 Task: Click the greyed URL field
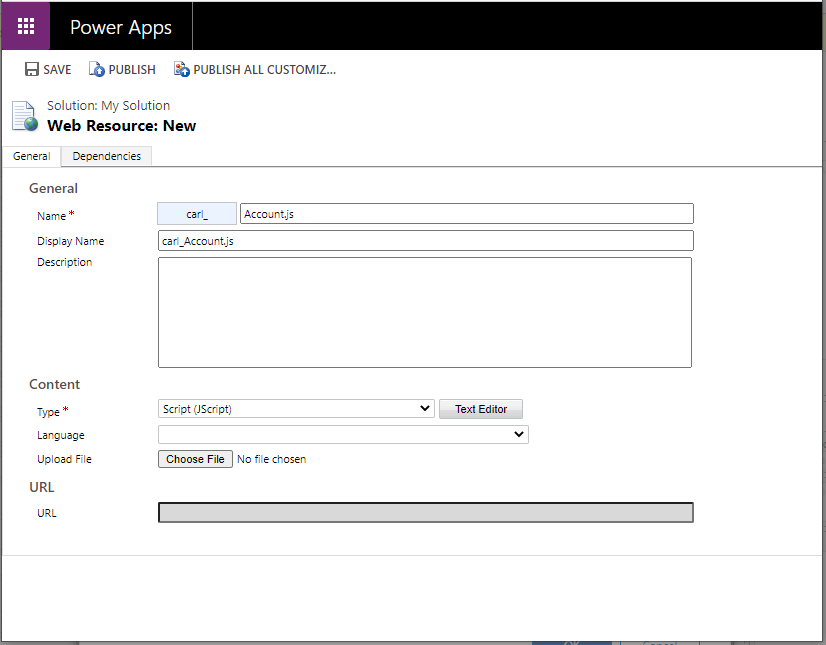coord(425,512)
